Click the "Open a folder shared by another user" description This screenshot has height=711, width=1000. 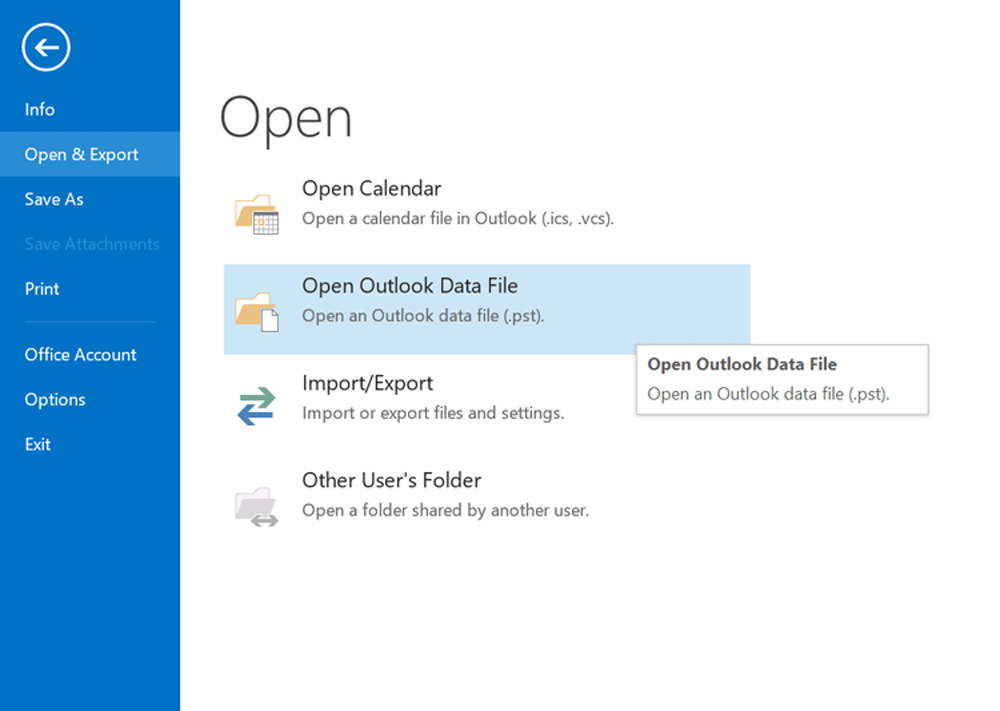445,510
